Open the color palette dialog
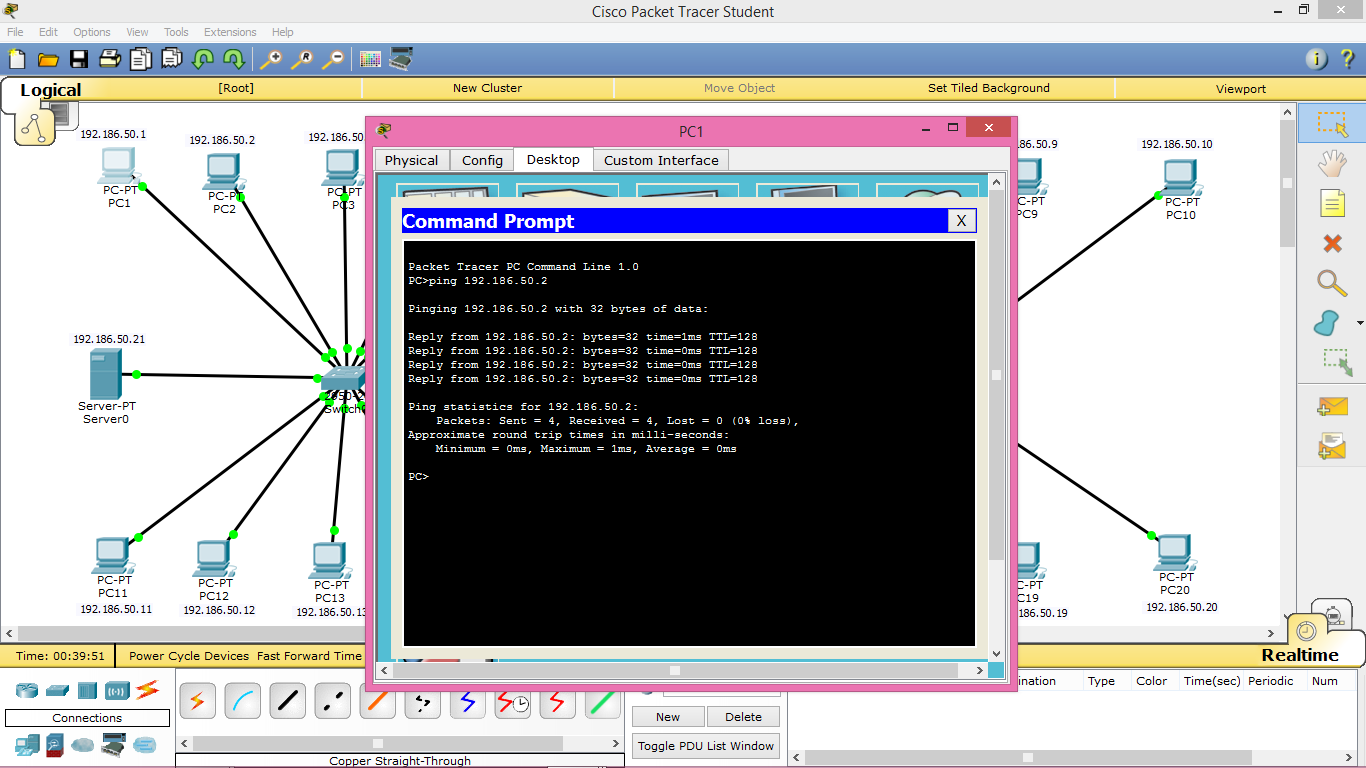The width and height of the screenshot is (1366, 768). pyautogui.click(x=369, y=59)
